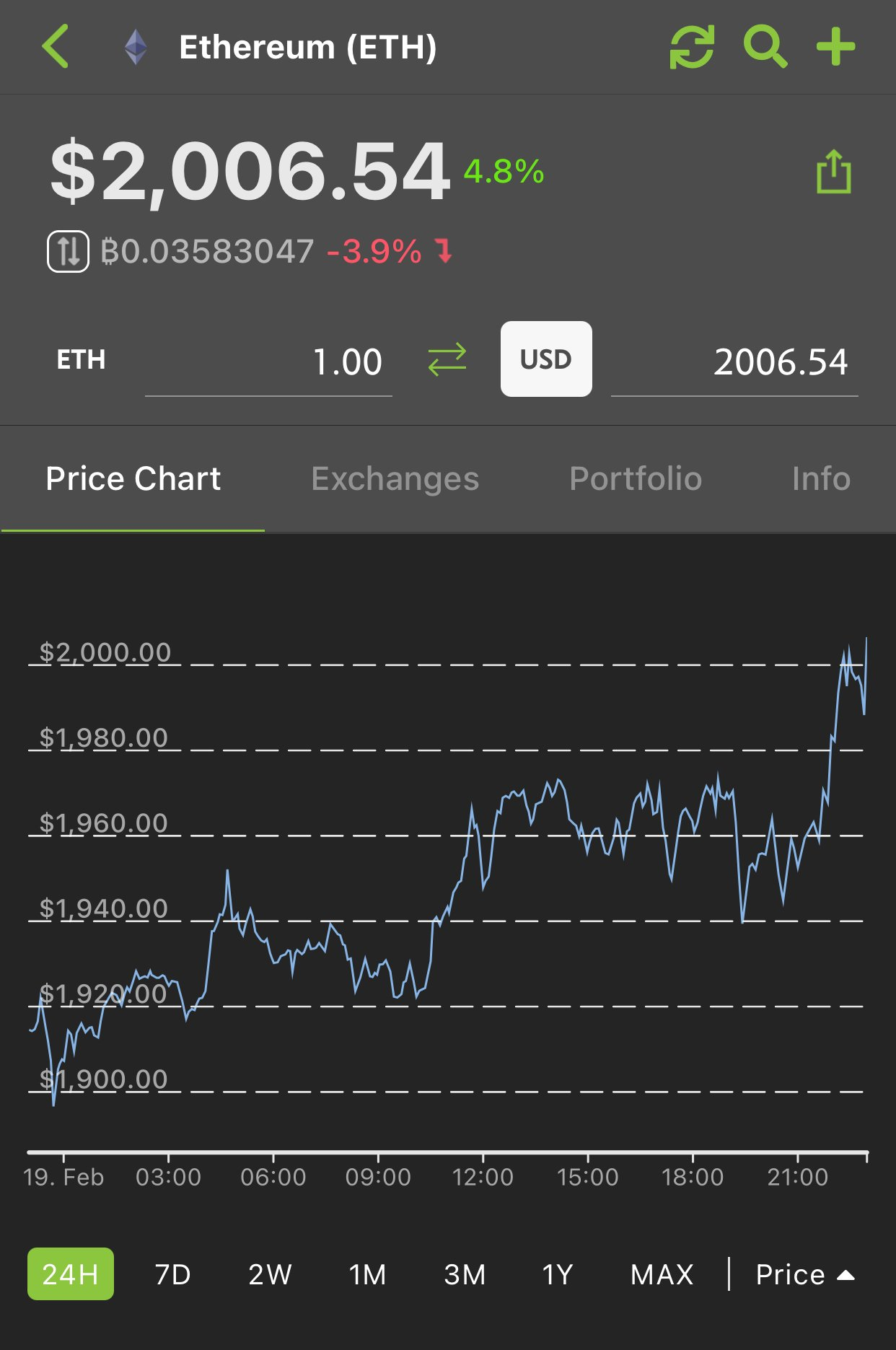This screenshot has width=896, height=1350.
Task: Edit the USD amount field 2006.54
Action: tap(734, 361)
